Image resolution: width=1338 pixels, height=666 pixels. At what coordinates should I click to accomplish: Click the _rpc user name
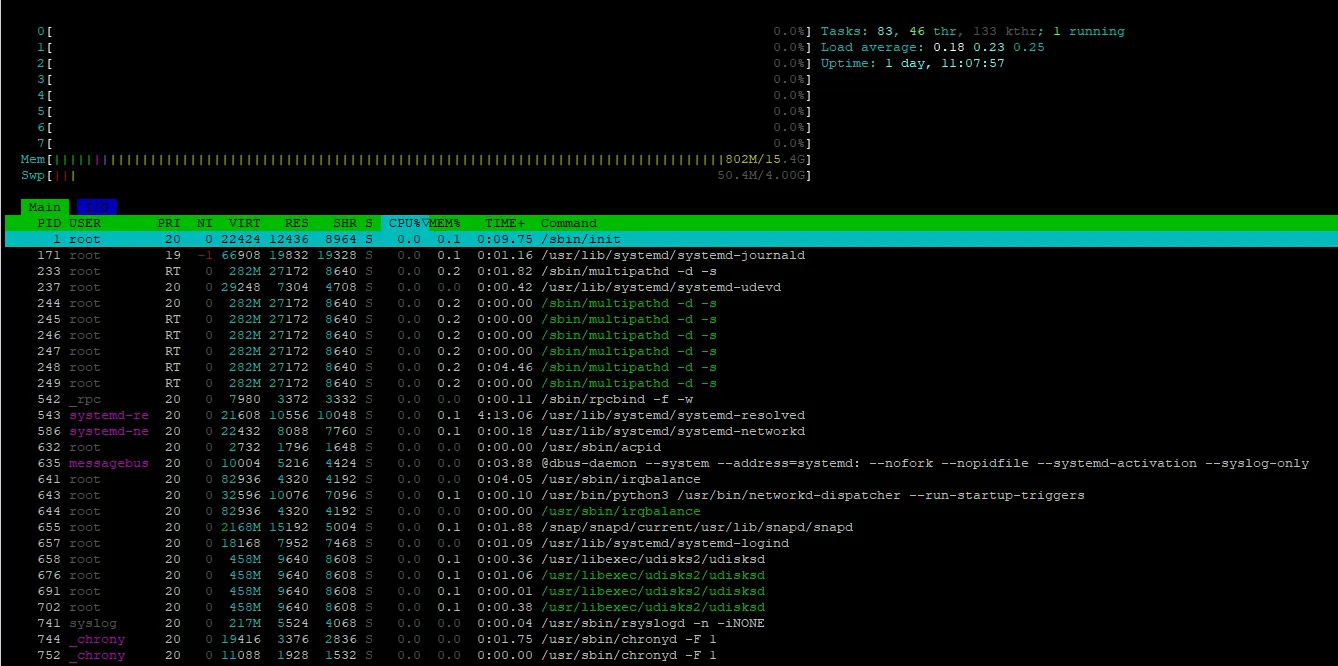click(84, 399)
